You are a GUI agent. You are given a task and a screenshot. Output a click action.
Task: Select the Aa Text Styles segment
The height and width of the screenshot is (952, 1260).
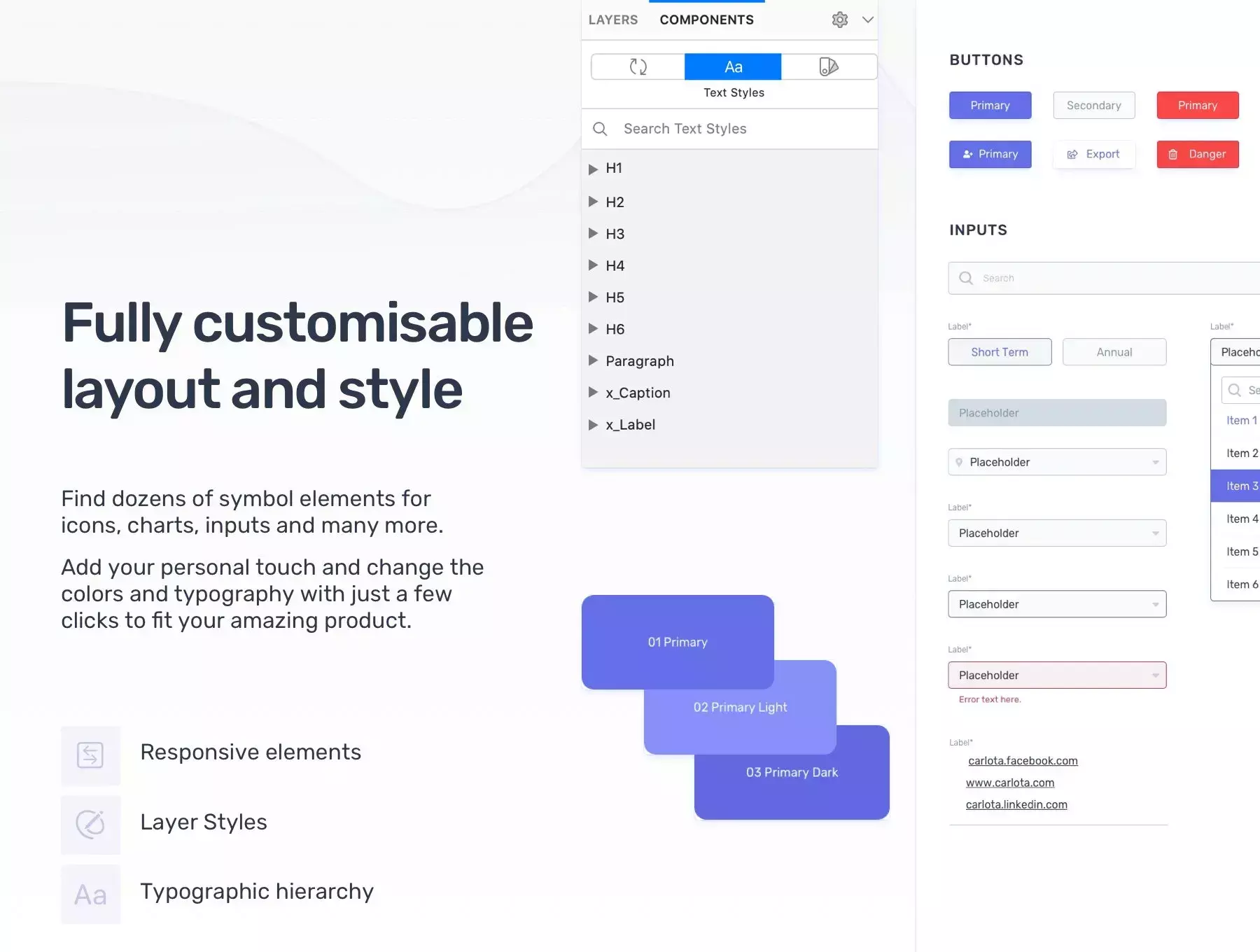tap(733, 66)
